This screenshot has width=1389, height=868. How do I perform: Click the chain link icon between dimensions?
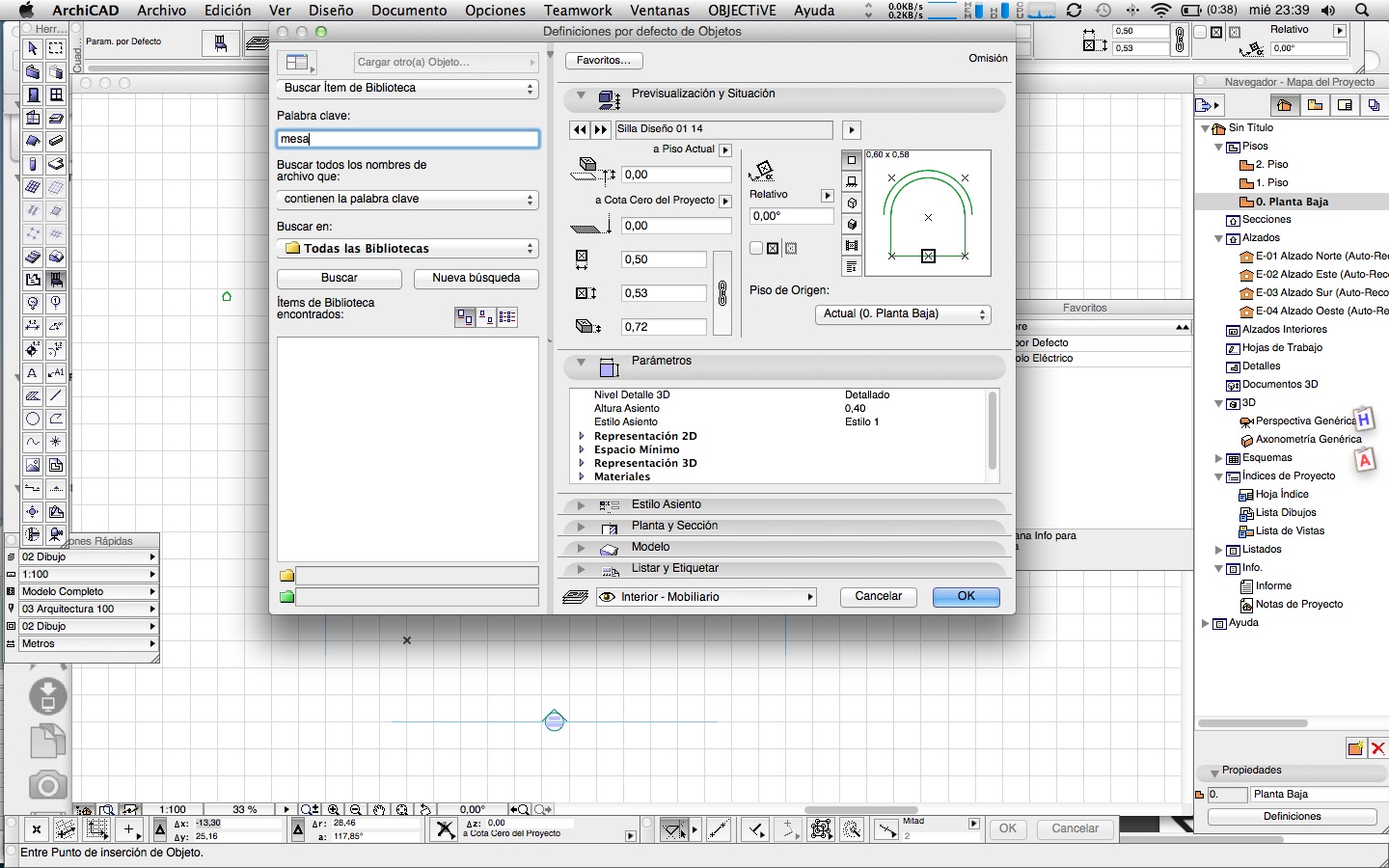722,293
